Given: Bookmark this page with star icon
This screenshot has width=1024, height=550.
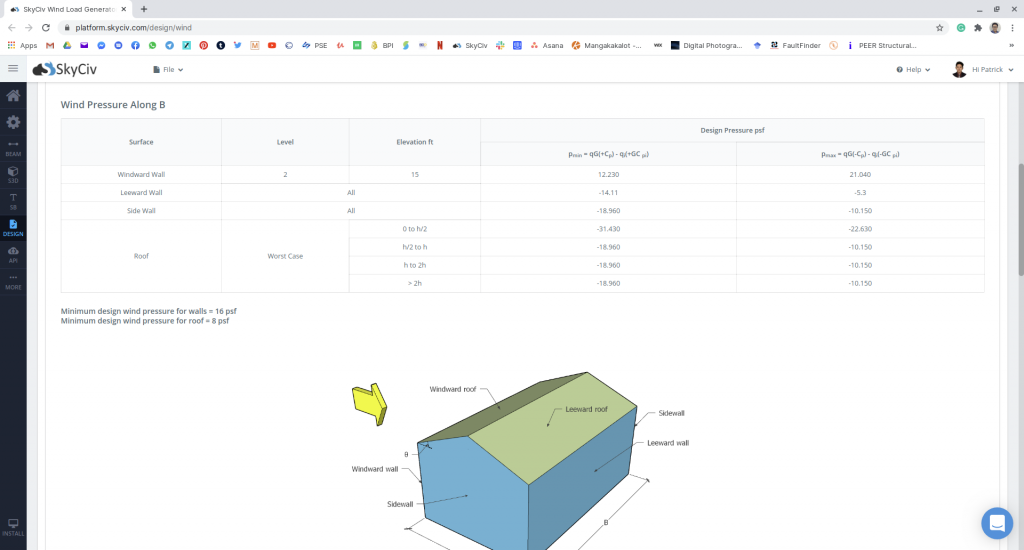Looking at the screenshot, I should point(939,28).
